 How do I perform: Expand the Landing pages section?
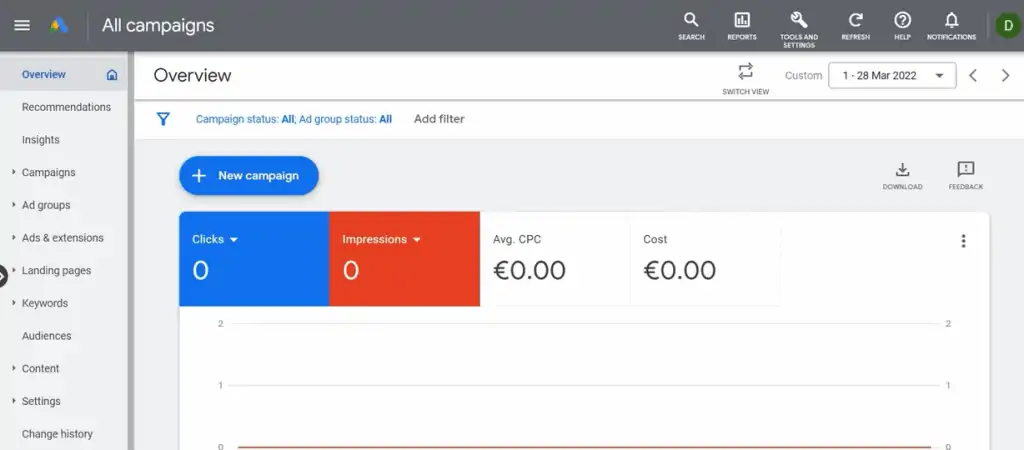tap(13, 270)
